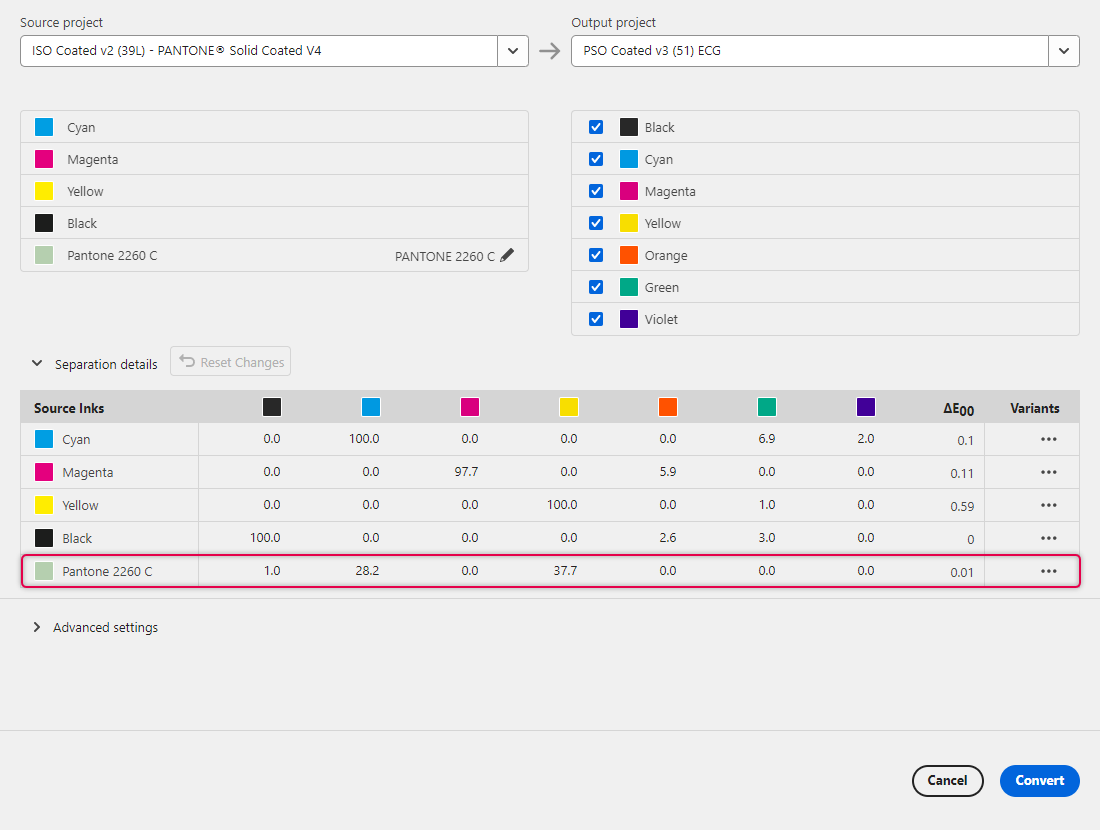This screenshot has width=1100, height=830.
Task: Click the Violet label in output inks
Action: (661, 319)
